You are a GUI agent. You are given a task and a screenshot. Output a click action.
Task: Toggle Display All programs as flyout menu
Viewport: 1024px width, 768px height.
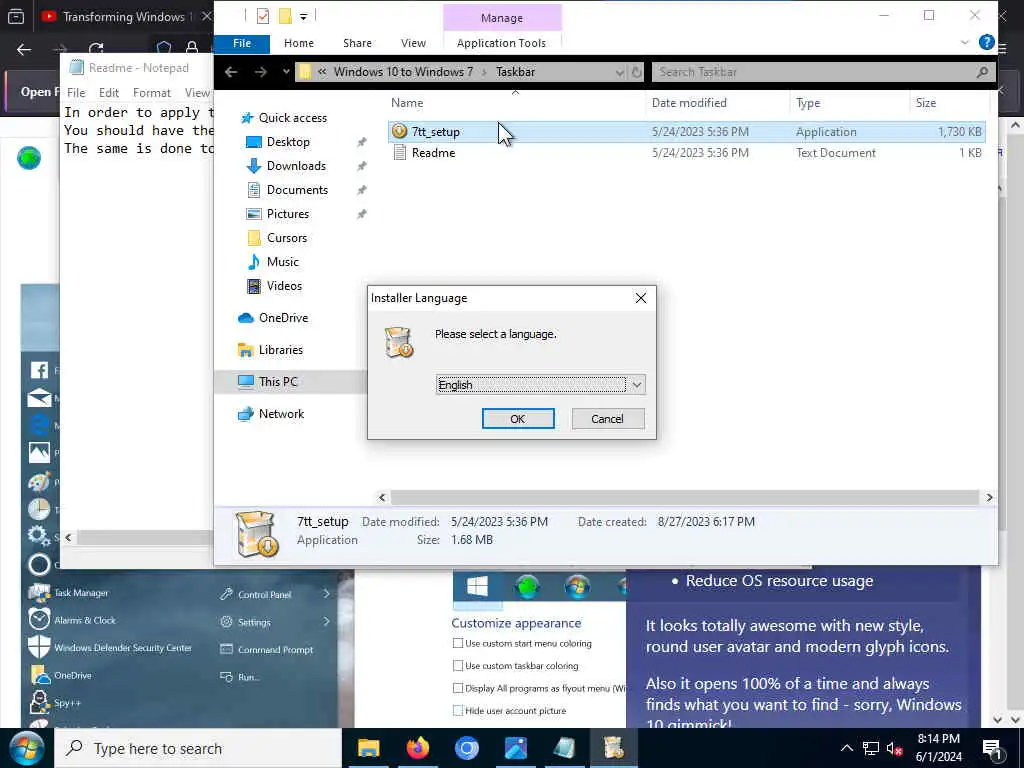(458, 688)
